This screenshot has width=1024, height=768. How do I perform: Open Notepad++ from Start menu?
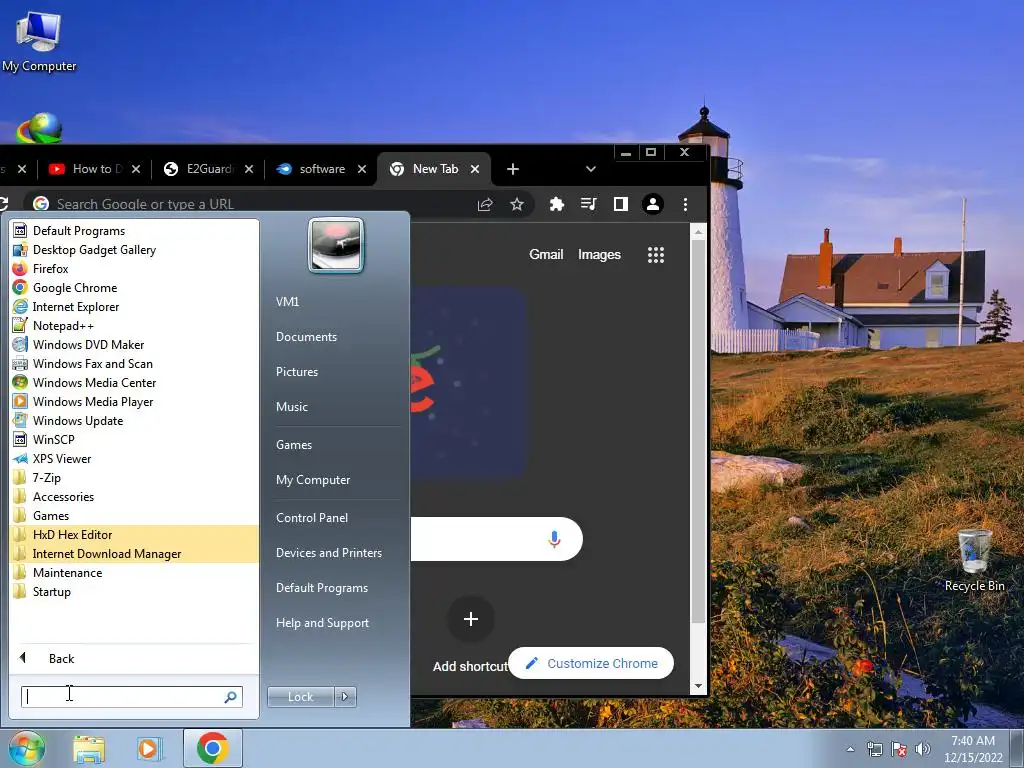63,325
